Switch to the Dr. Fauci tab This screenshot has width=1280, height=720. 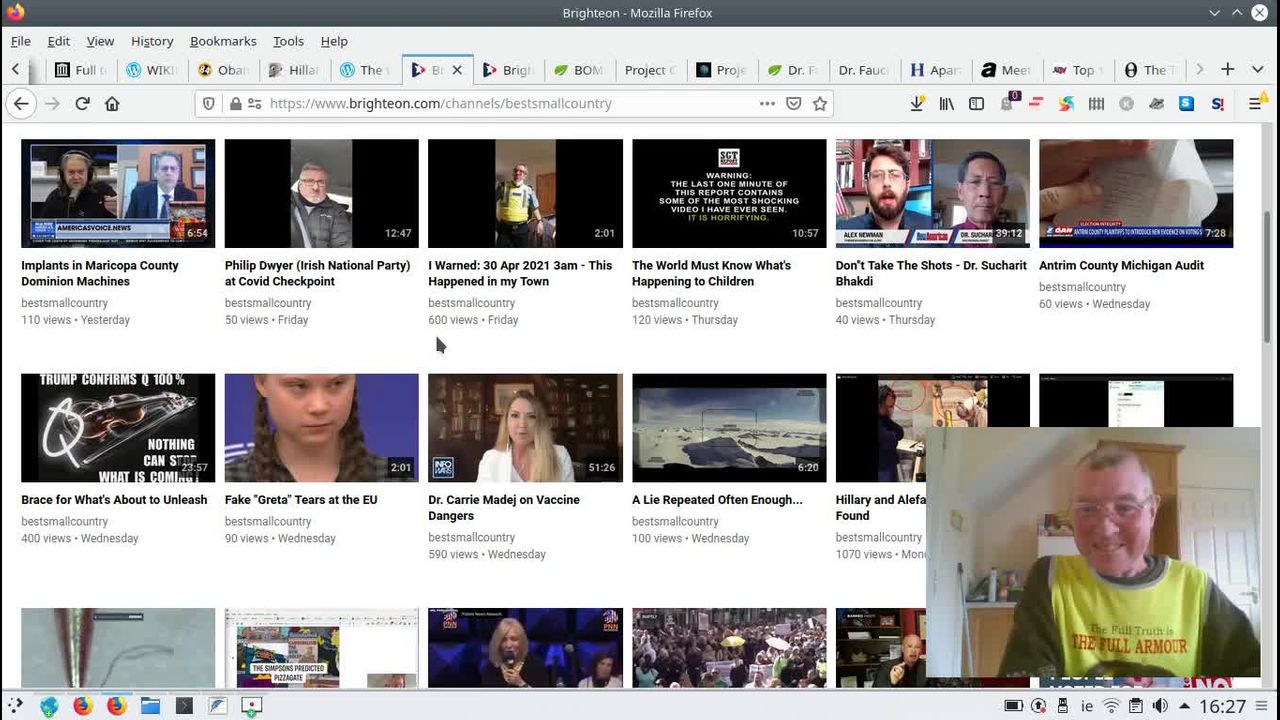(x=861, y=70)
